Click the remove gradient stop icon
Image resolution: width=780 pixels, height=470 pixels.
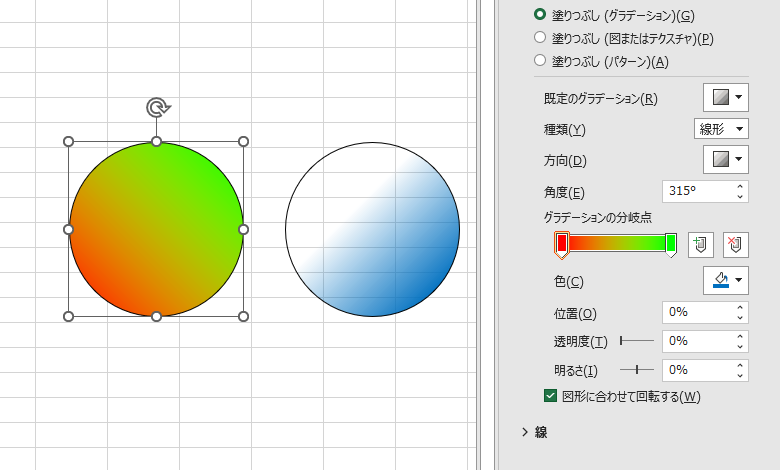click(x=735, y=244)
